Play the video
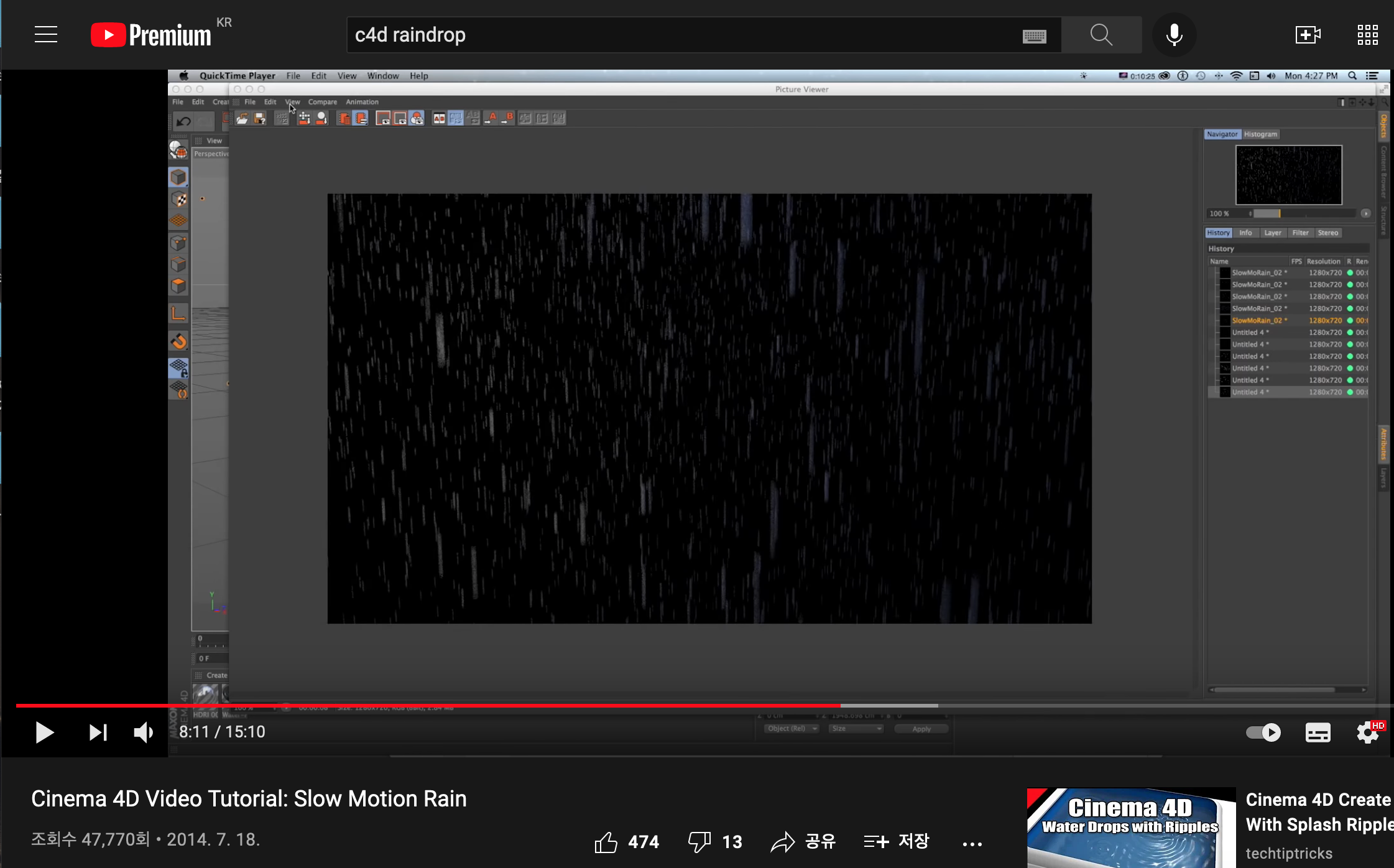Screen dimensions: 1394x868 (x=44, y=732)
